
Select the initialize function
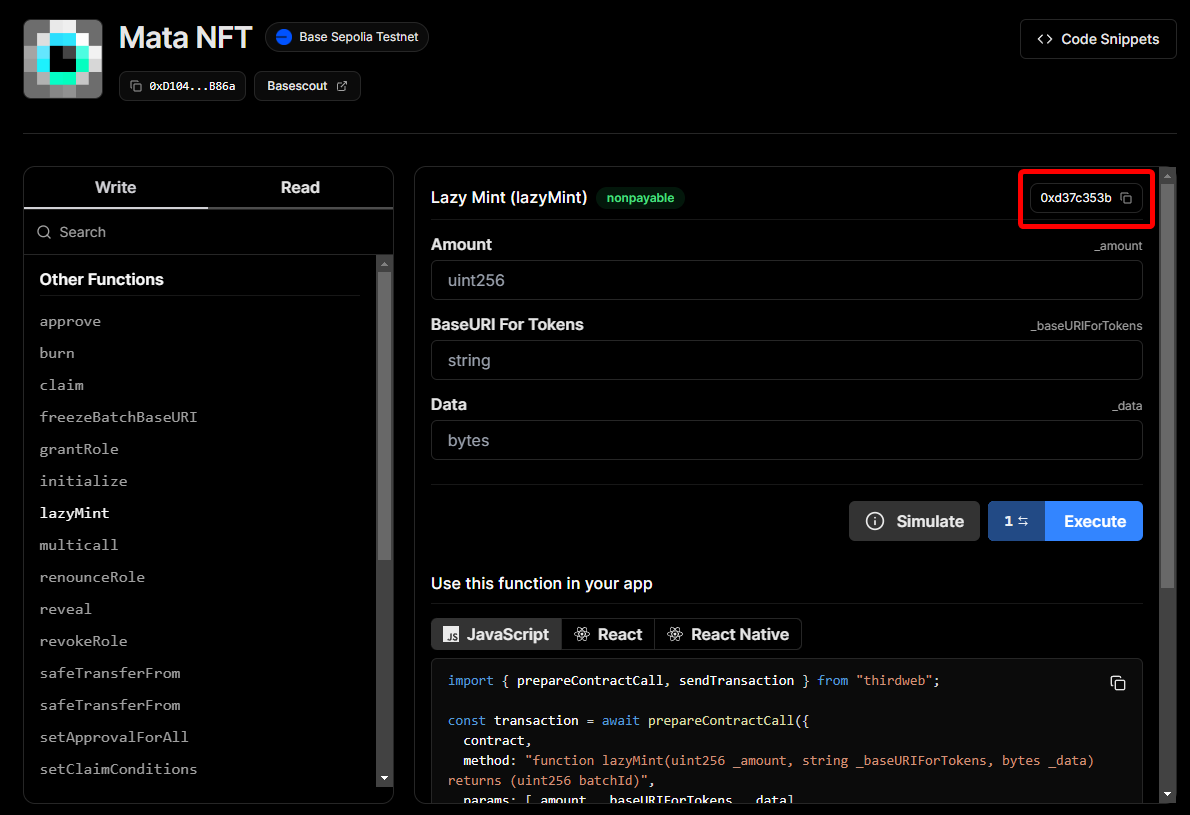[x=83, y=480]
